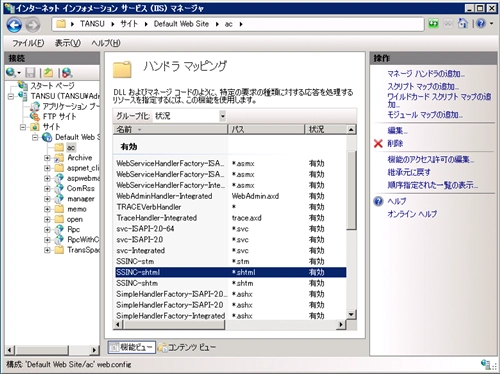Click the handler list horizontal scroll right arrow
The width and height of the screenshot is (500, 374).
(x=341, y=324)
